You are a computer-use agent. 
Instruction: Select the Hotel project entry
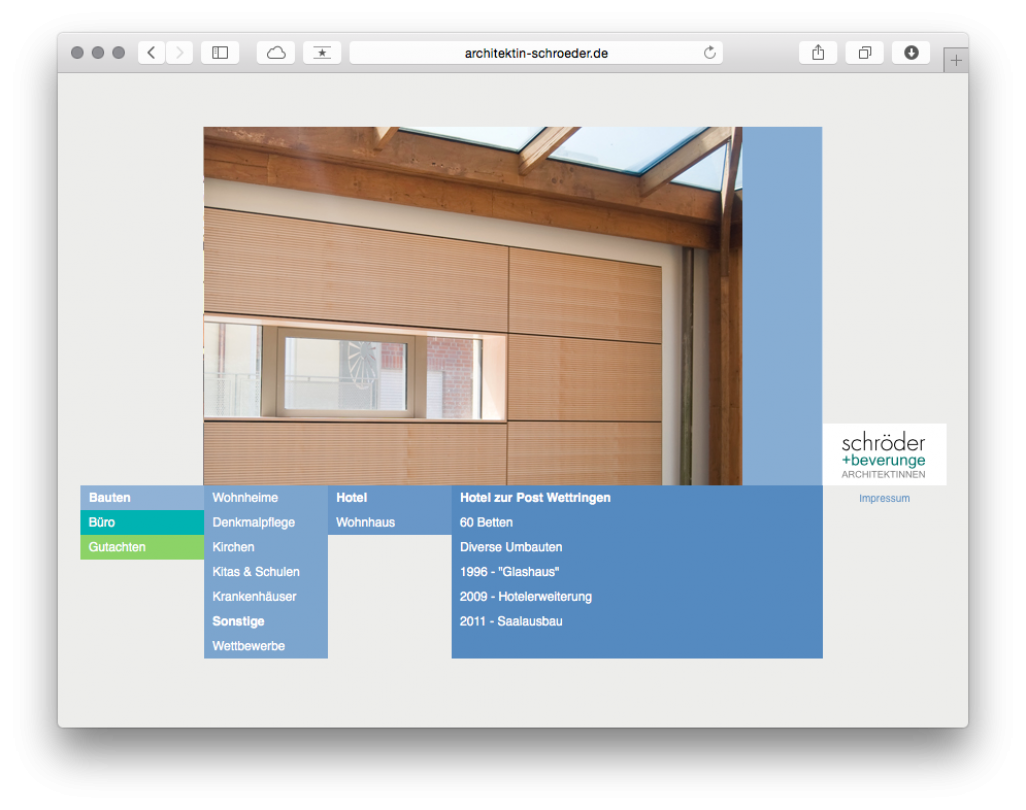click(x=389, y=497)
